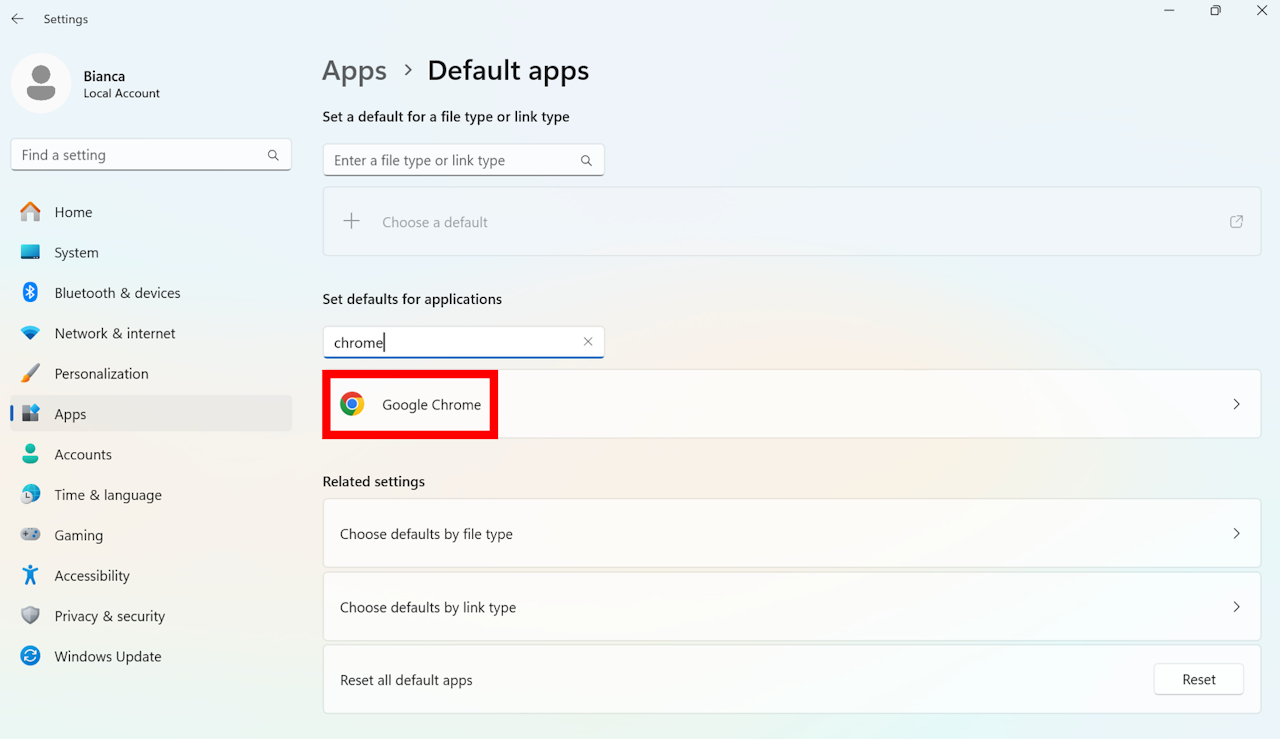Go to Privacy & security settings

pyautogui.click(x=109, y=616)
